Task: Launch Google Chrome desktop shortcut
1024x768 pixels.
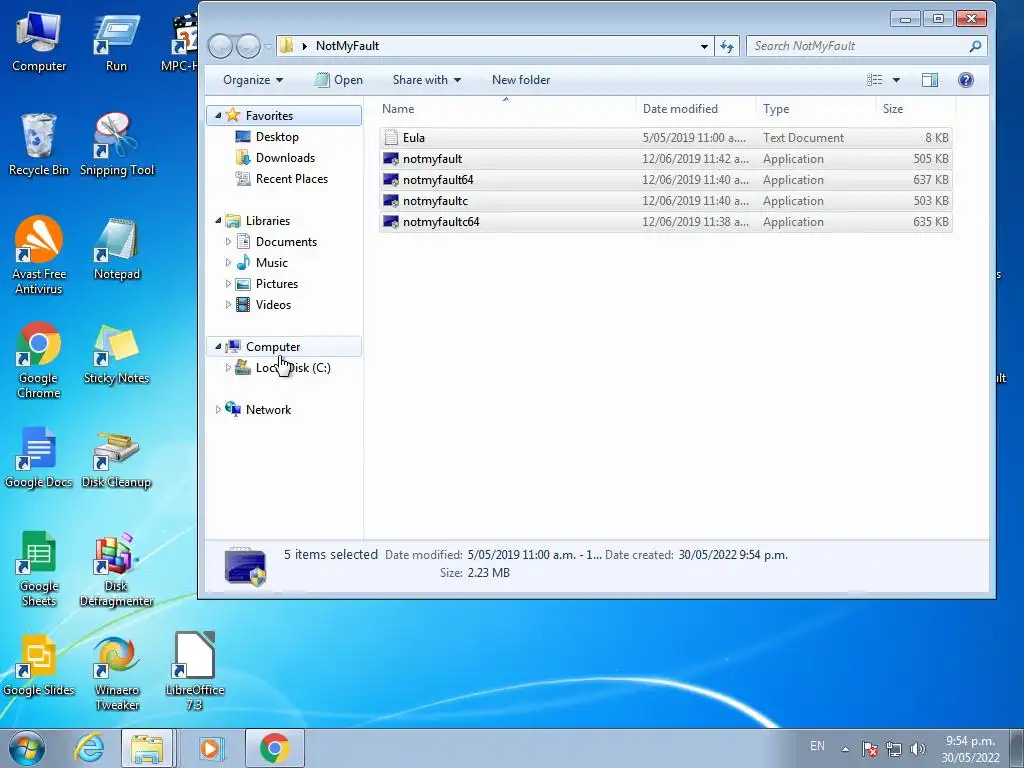Action: pyautogui.click(x=39, y=359)
